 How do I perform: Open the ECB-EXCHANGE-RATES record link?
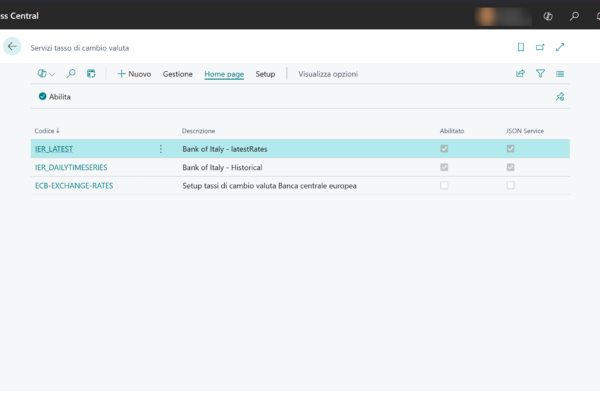pyautogui.click(x=74, y=186)
